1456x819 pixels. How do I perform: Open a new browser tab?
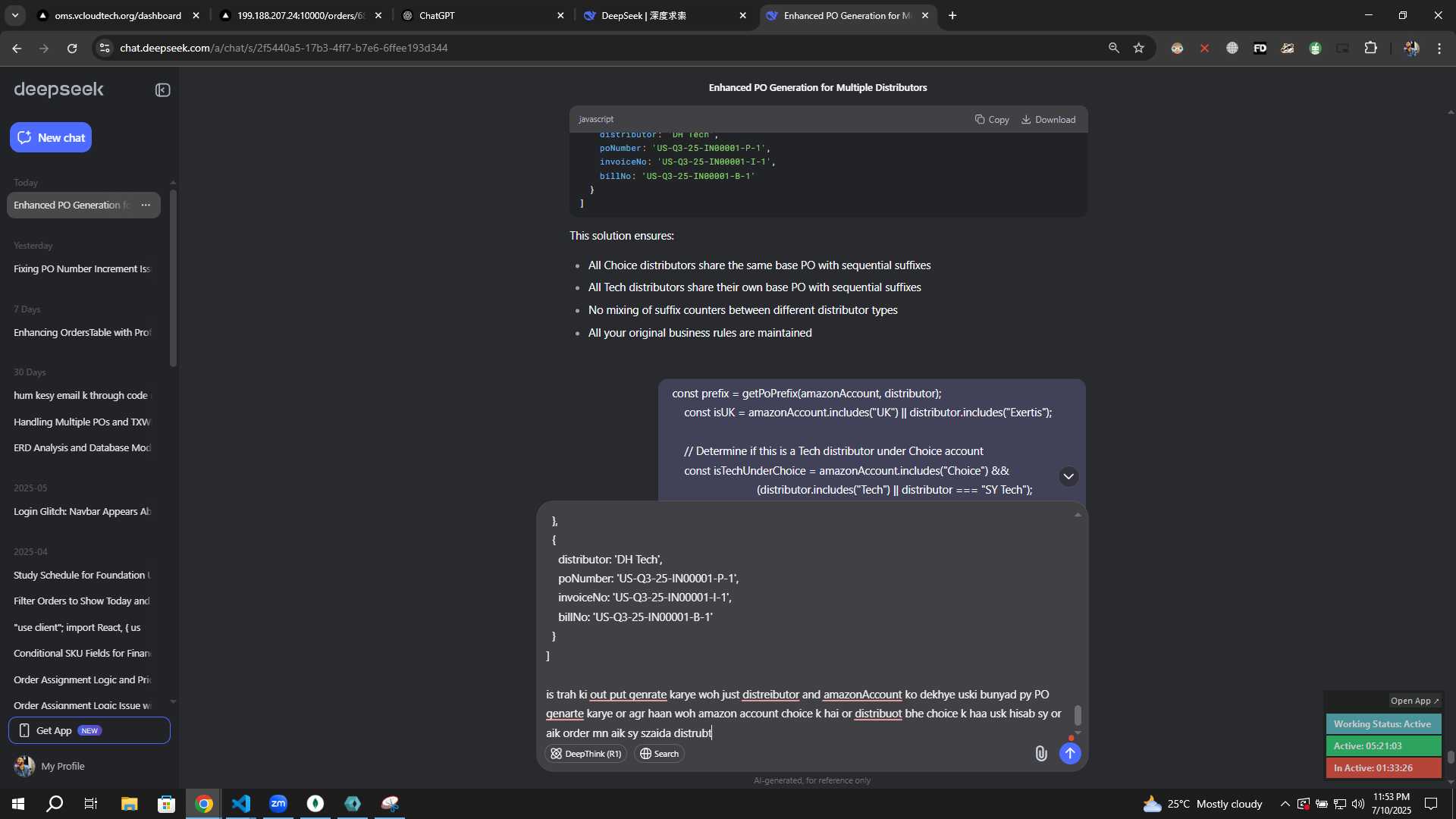(x=952, y=15)
